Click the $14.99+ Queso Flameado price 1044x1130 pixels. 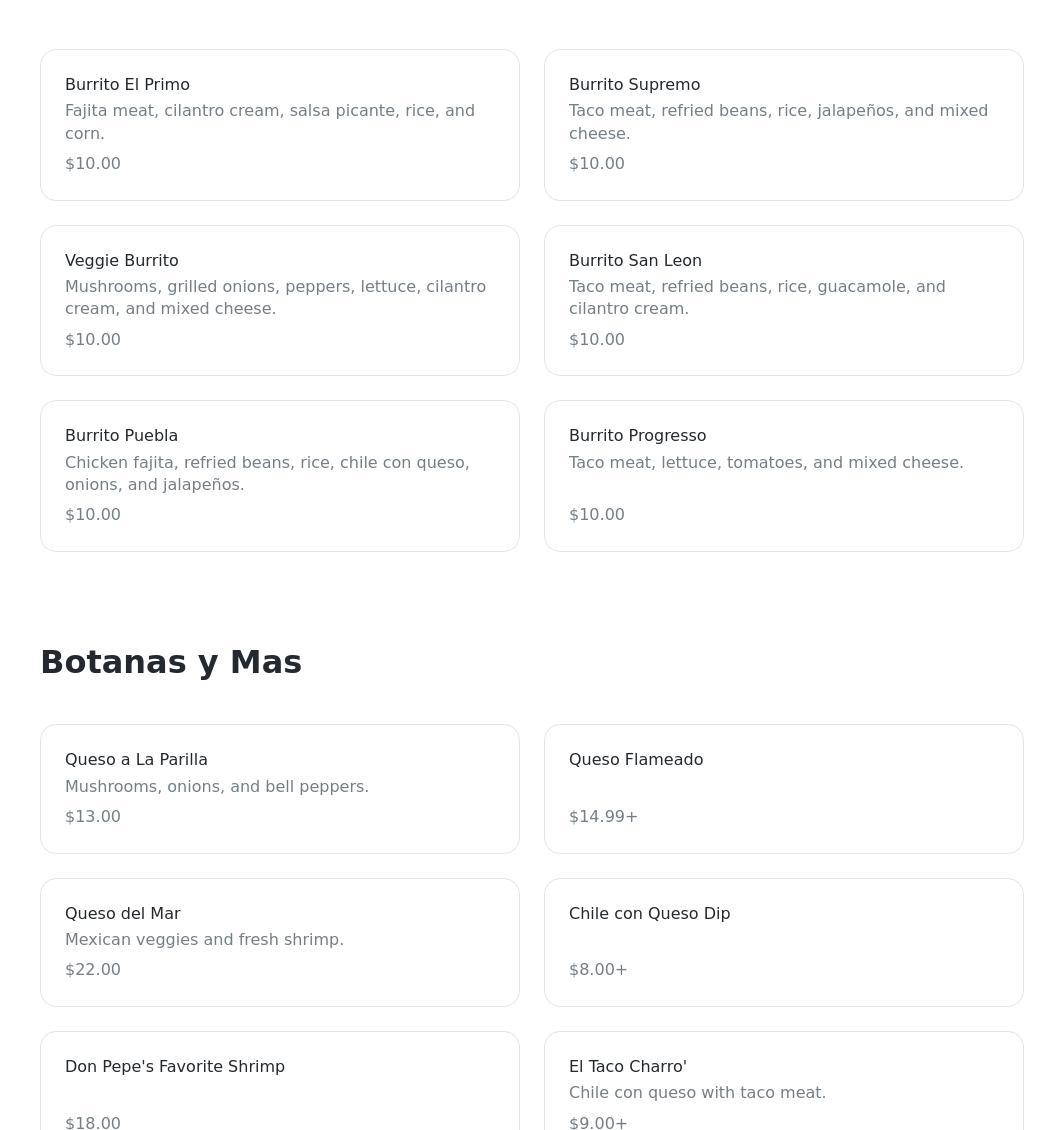click(603, 817)
